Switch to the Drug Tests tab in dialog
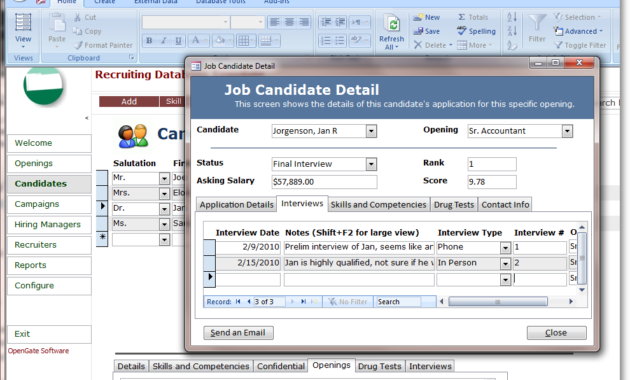Viewport: 630px width, 380px height. [x=454, y=205]
